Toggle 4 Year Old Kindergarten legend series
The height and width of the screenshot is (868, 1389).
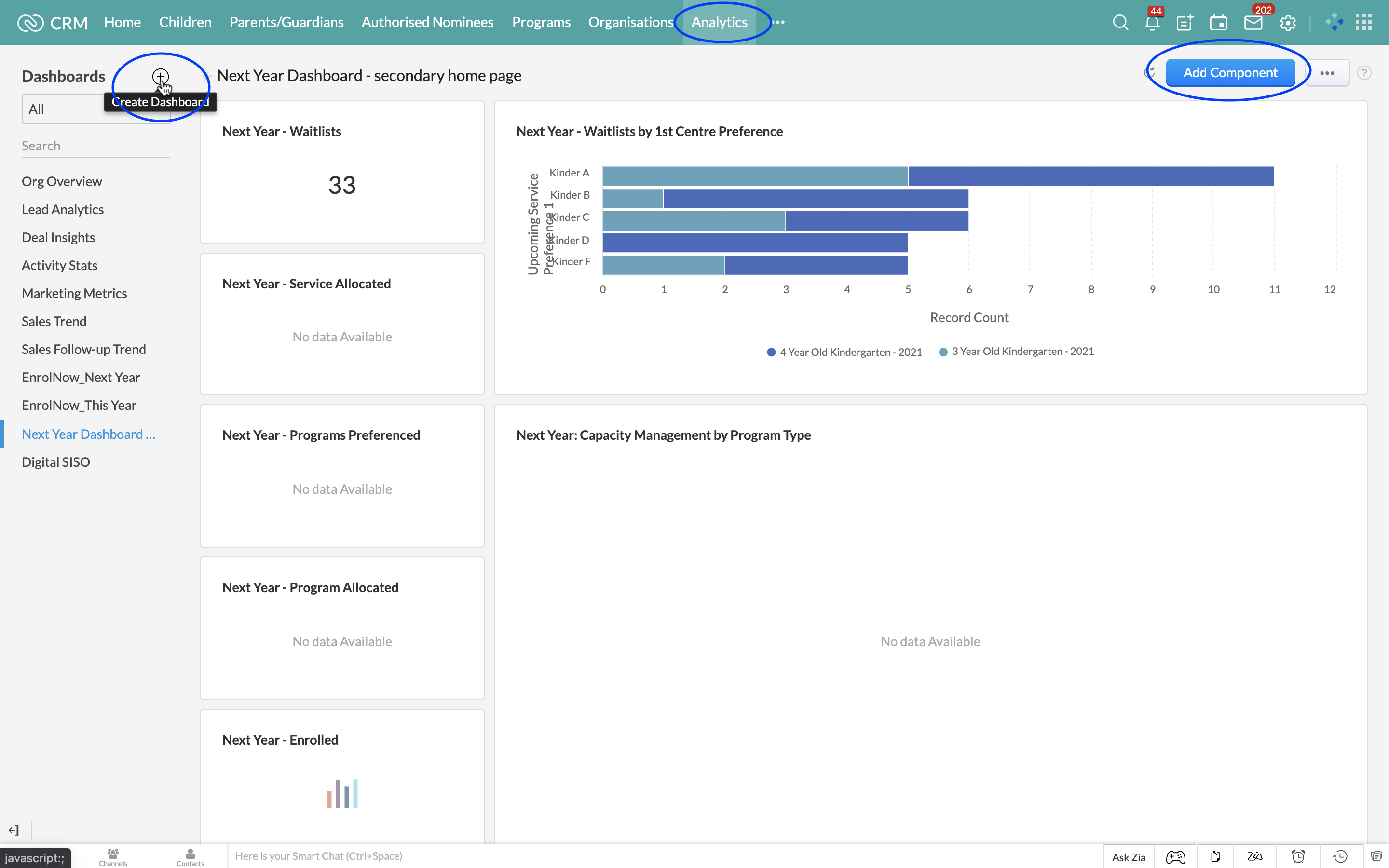[844, 352]
